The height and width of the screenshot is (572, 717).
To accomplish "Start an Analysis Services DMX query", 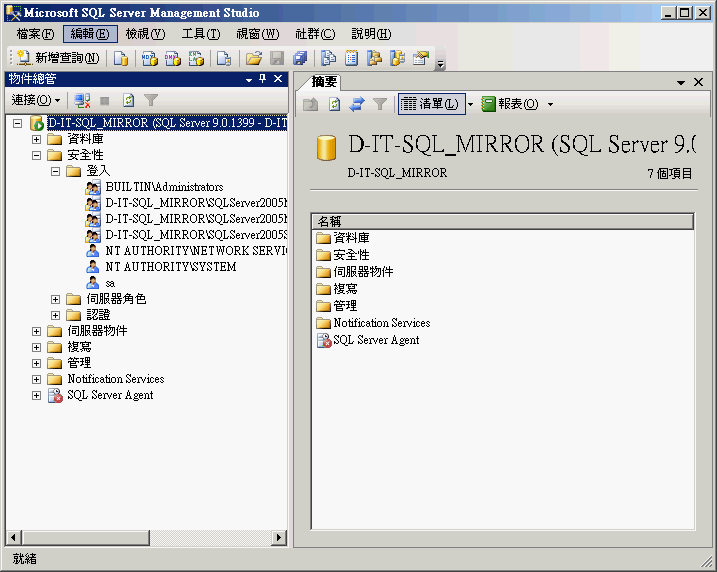I will [173, 58].
